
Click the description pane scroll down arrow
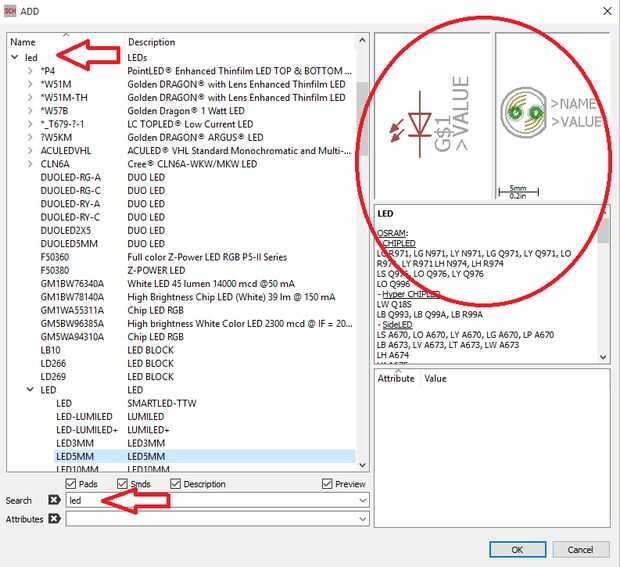tap(603, 357)
